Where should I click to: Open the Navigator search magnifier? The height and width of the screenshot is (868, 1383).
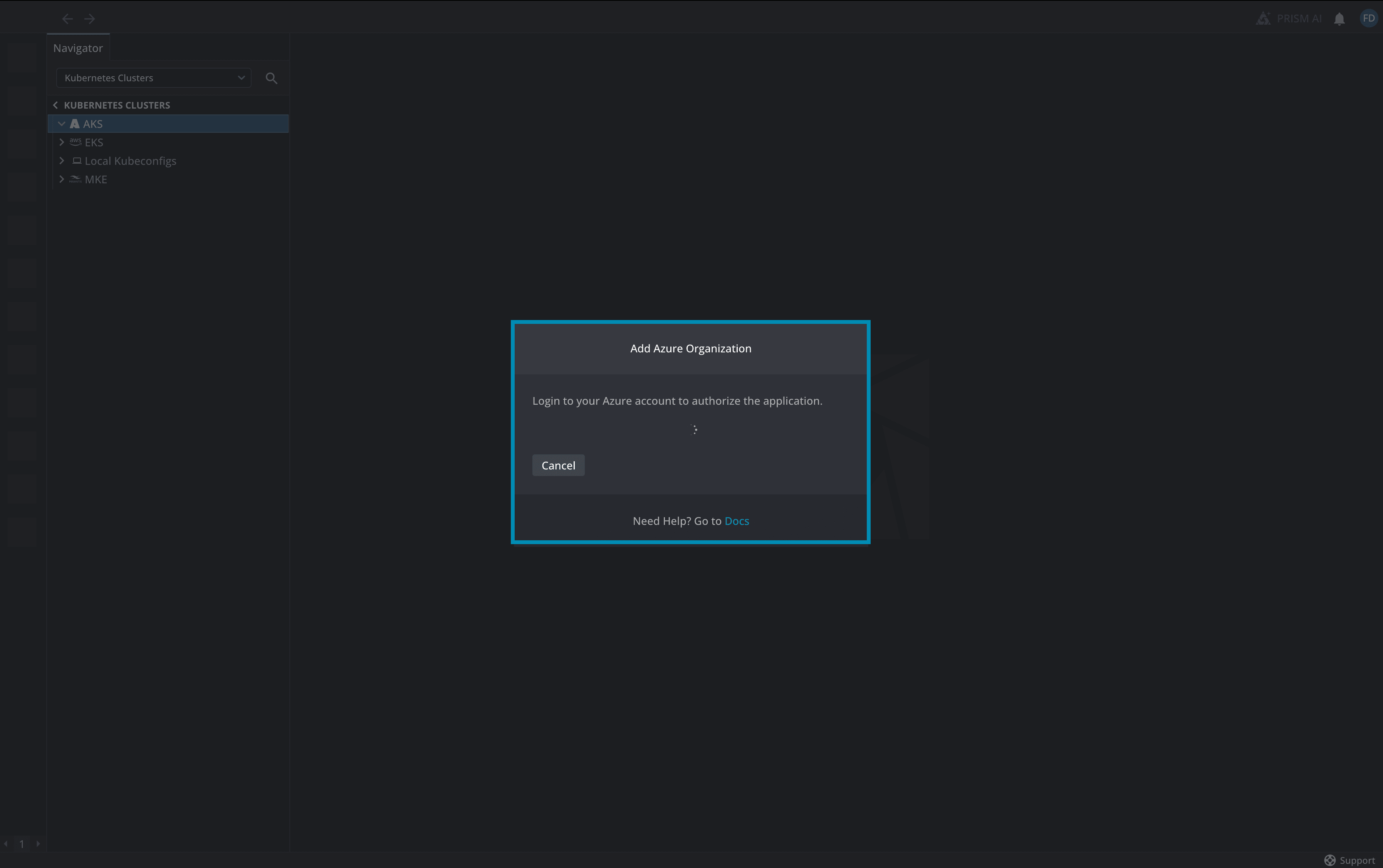tap(271, 77)
